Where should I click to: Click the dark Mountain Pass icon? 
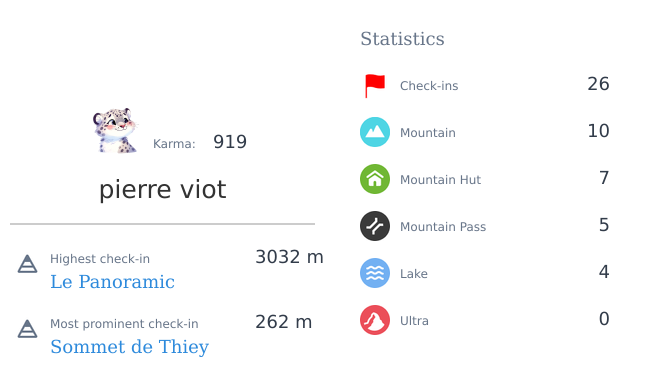(x=375, y=226)
